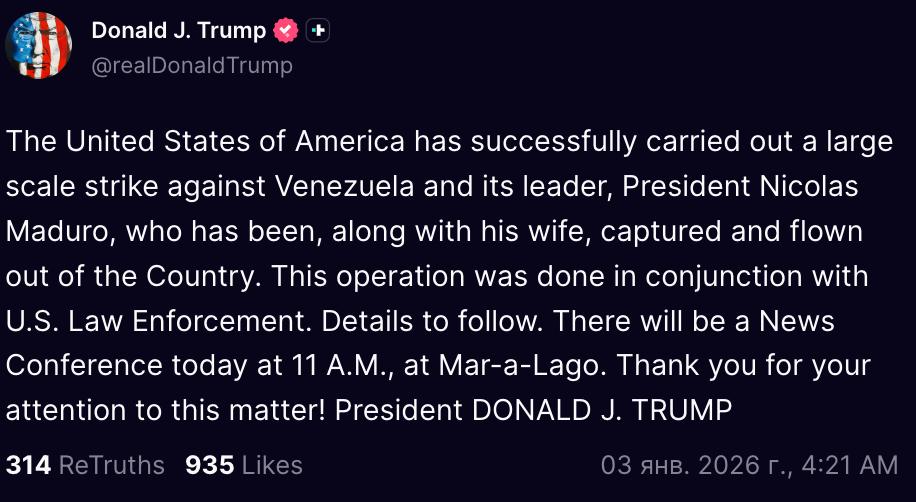Click the "935" like count number
Screen dimensions: 916x502
tap(209, 465)
